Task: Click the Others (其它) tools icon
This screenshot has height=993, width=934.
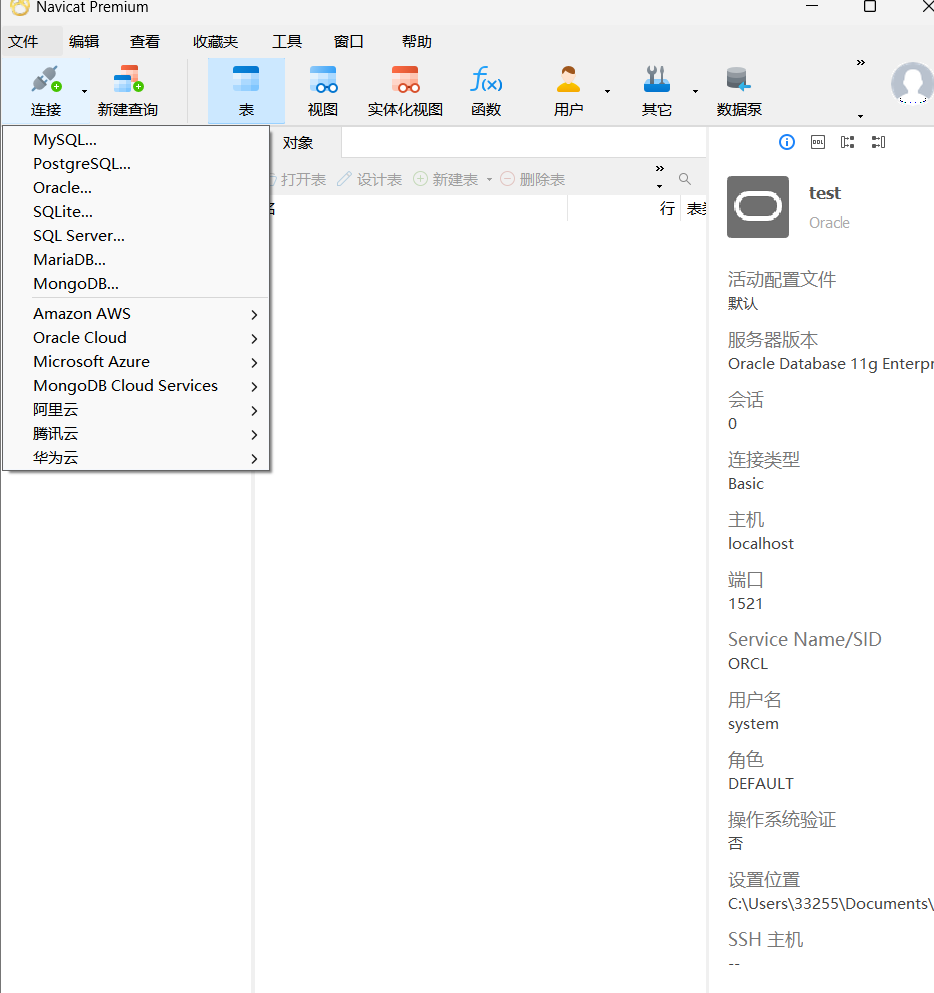Action: [657, 80]
